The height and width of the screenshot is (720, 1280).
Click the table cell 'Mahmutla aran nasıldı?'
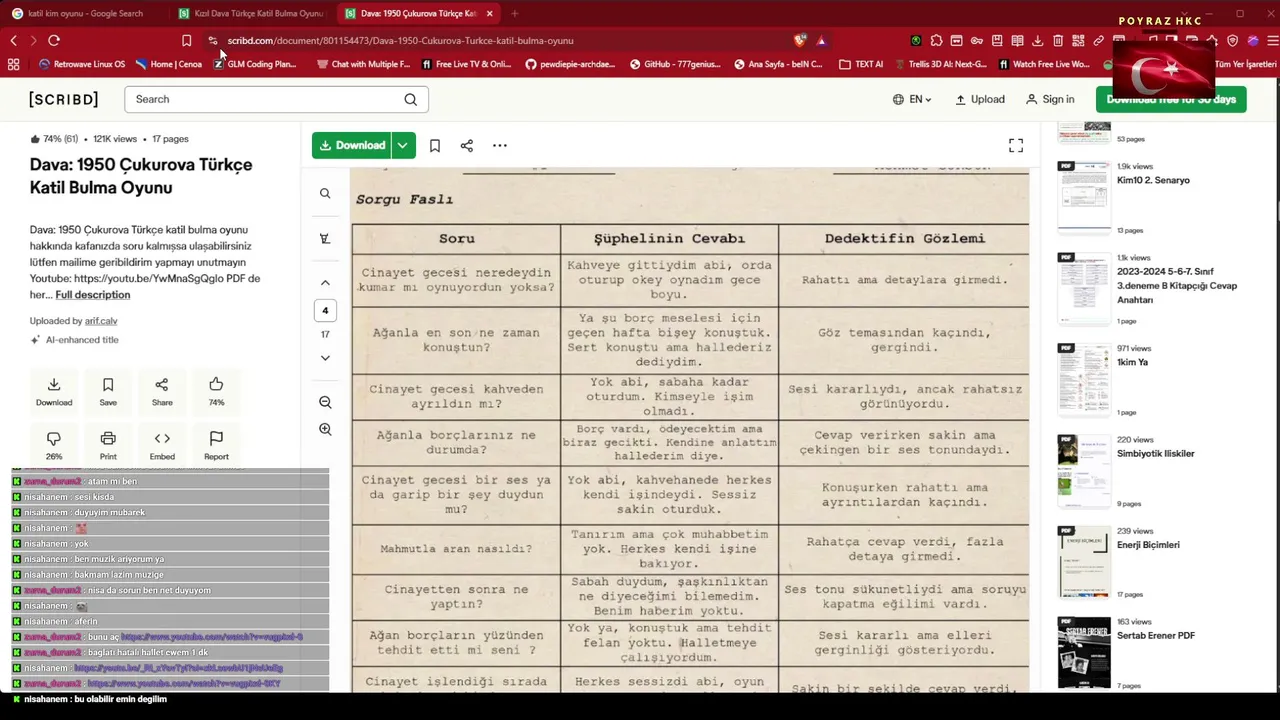pos(456,549)
